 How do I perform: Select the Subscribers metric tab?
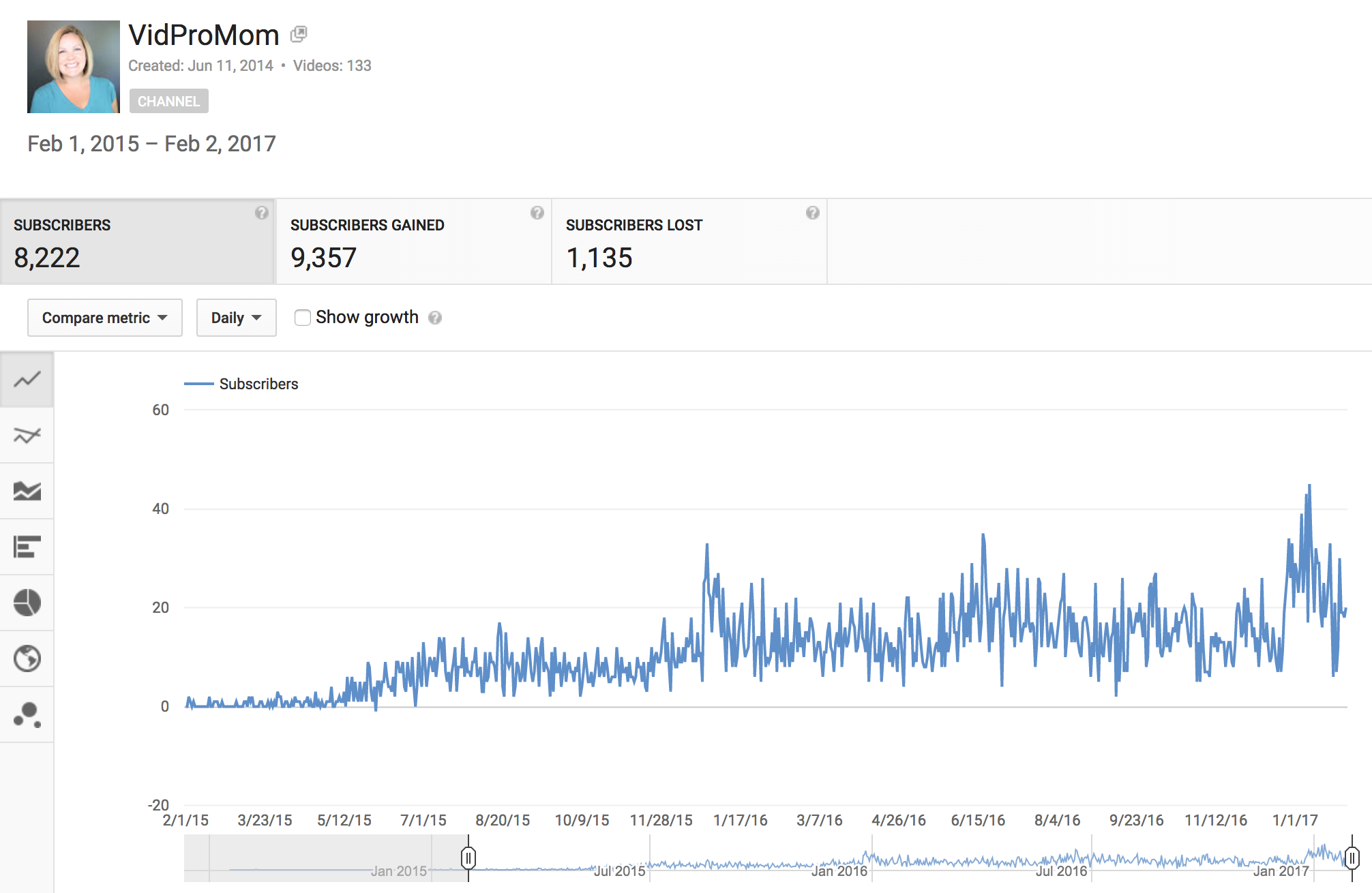pyautogui.click(x=137, y=241)
